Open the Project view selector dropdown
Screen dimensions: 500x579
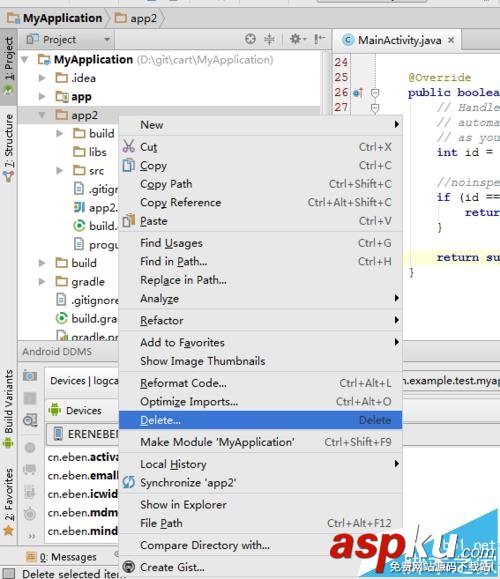click(x=68, y=39)
